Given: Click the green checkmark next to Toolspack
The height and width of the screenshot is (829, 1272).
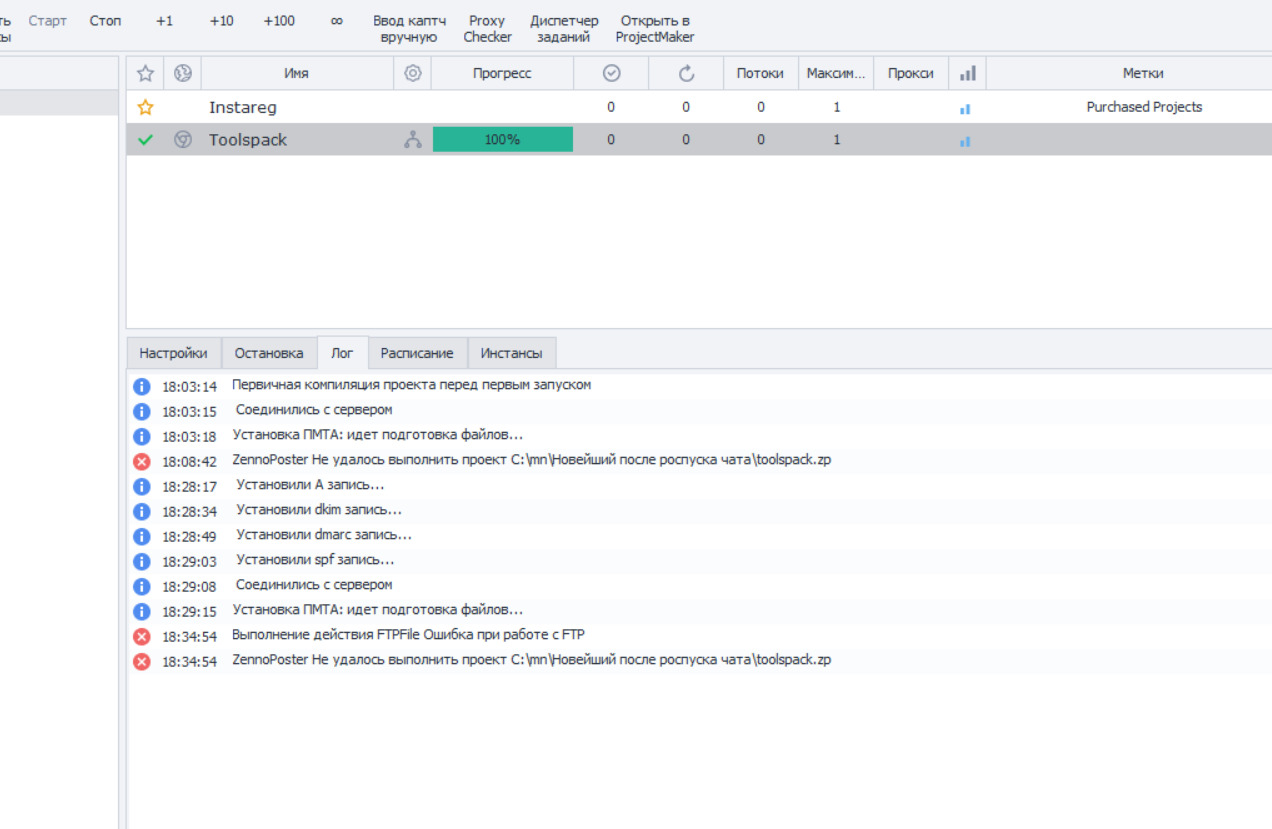Looking at the screenshot, I should (145, 140).
